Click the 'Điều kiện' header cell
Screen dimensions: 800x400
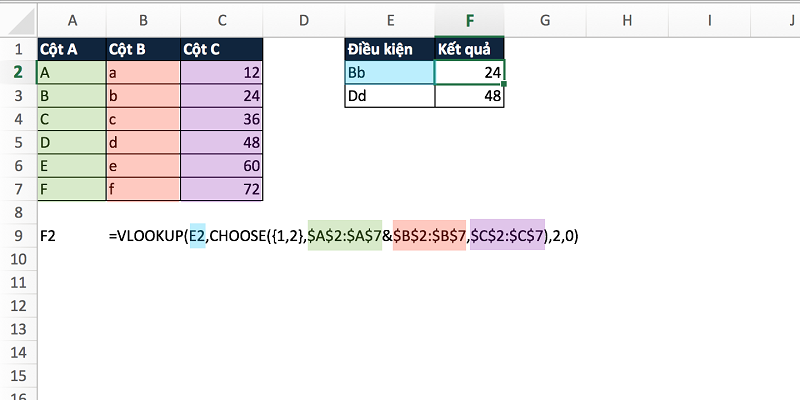tap(390, 49)
